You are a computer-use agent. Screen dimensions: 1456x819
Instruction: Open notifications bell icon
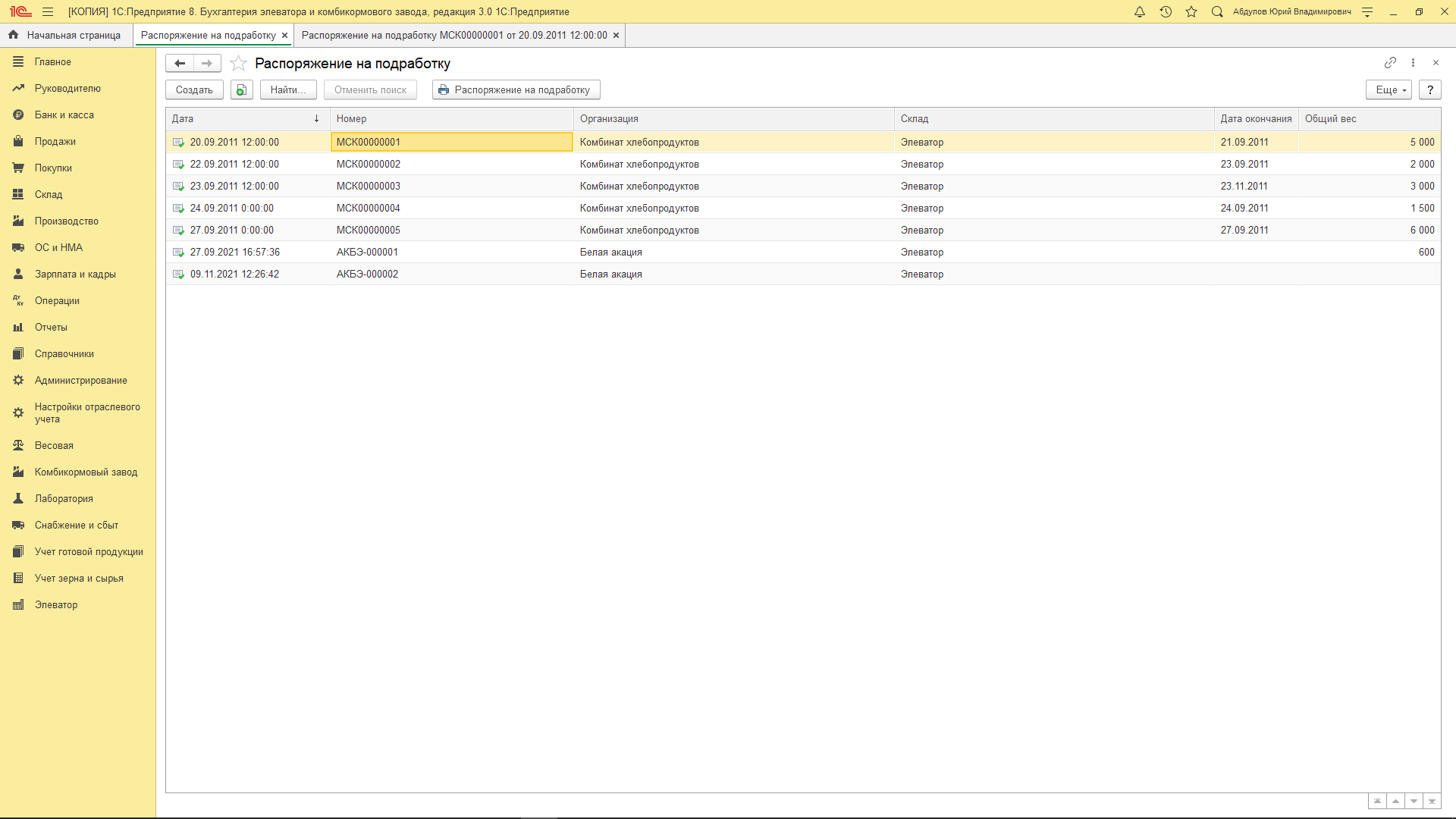click(1140, 12)
